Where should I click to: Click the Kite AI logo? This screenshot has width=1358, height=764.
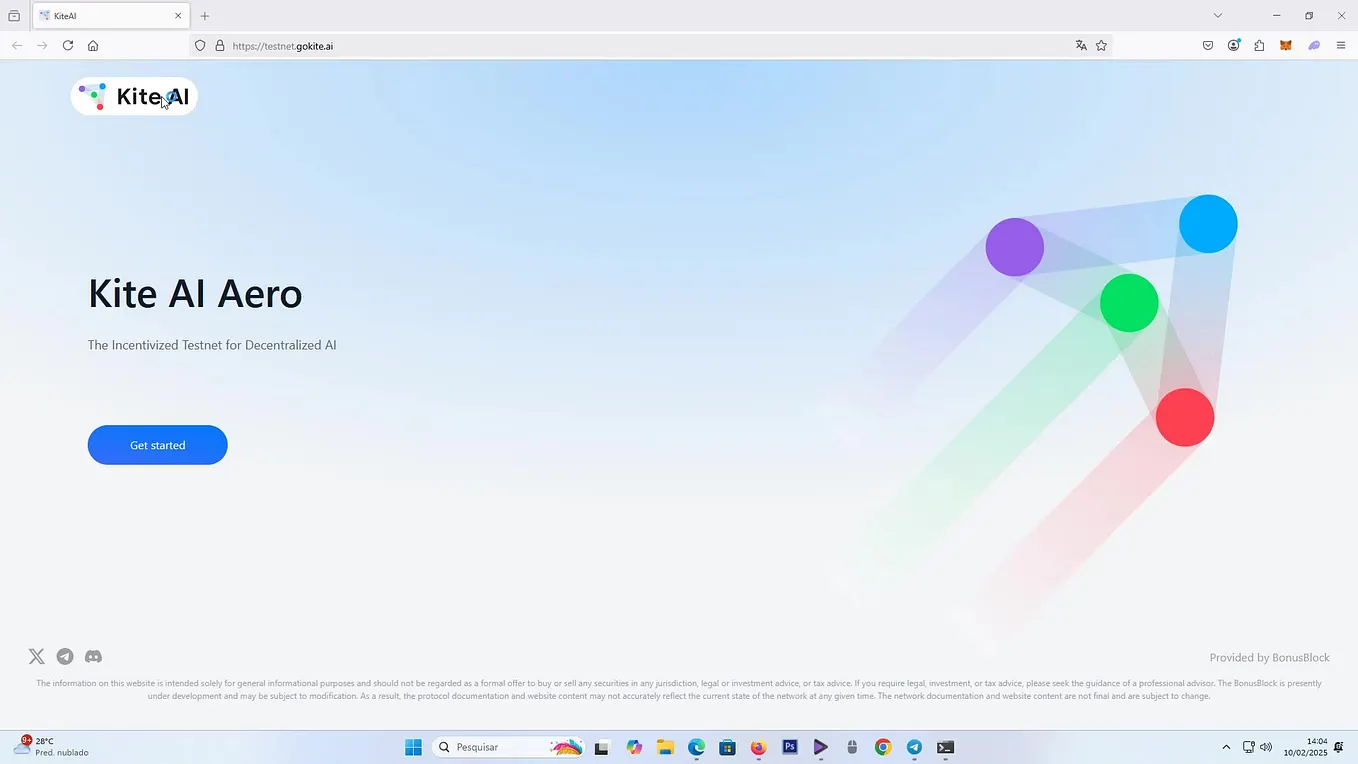pos(134,96)
